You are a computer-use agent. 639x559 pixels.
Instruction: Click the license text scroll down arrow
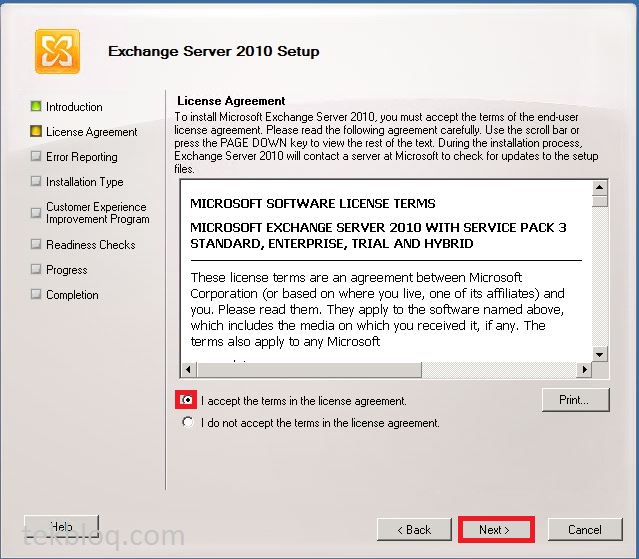click(x=599, y=354)
